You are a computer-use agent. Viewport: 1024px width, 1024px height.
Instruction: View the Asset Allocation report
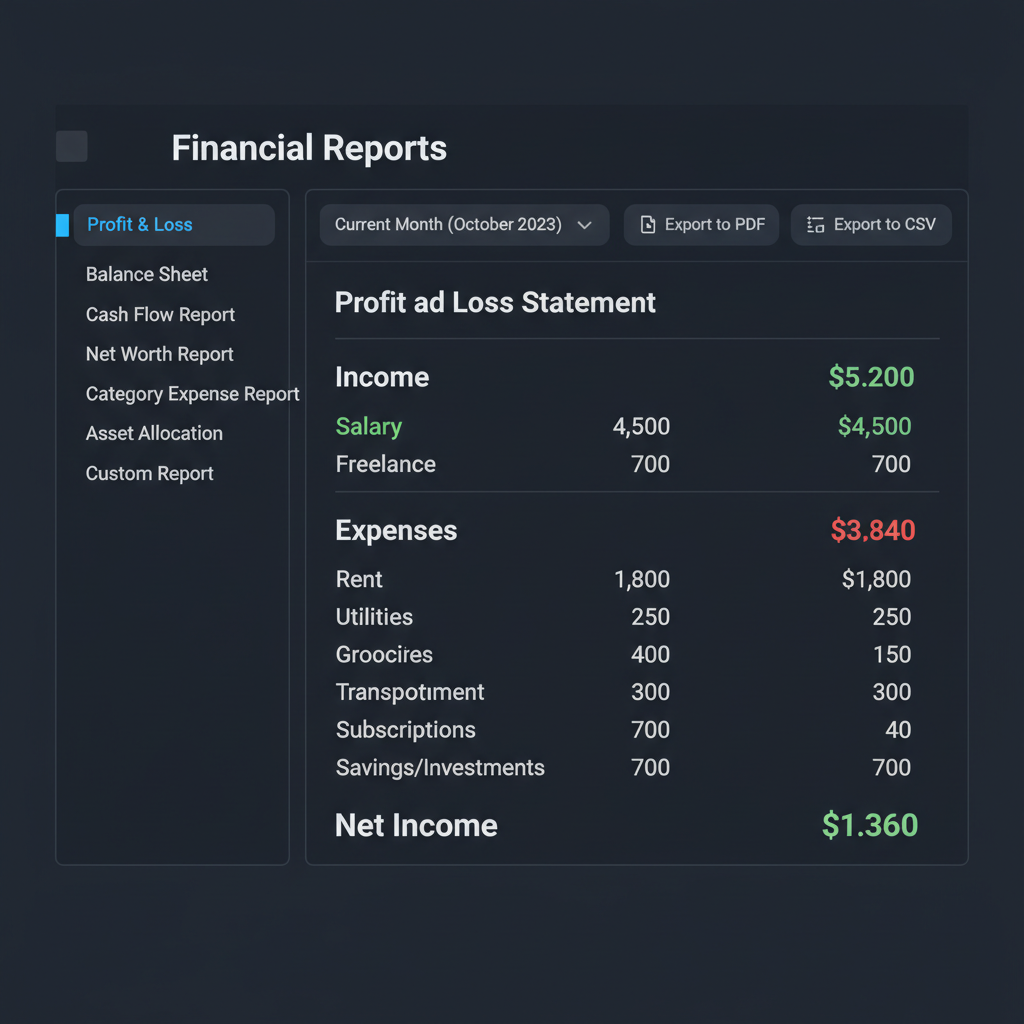point(154,433)
